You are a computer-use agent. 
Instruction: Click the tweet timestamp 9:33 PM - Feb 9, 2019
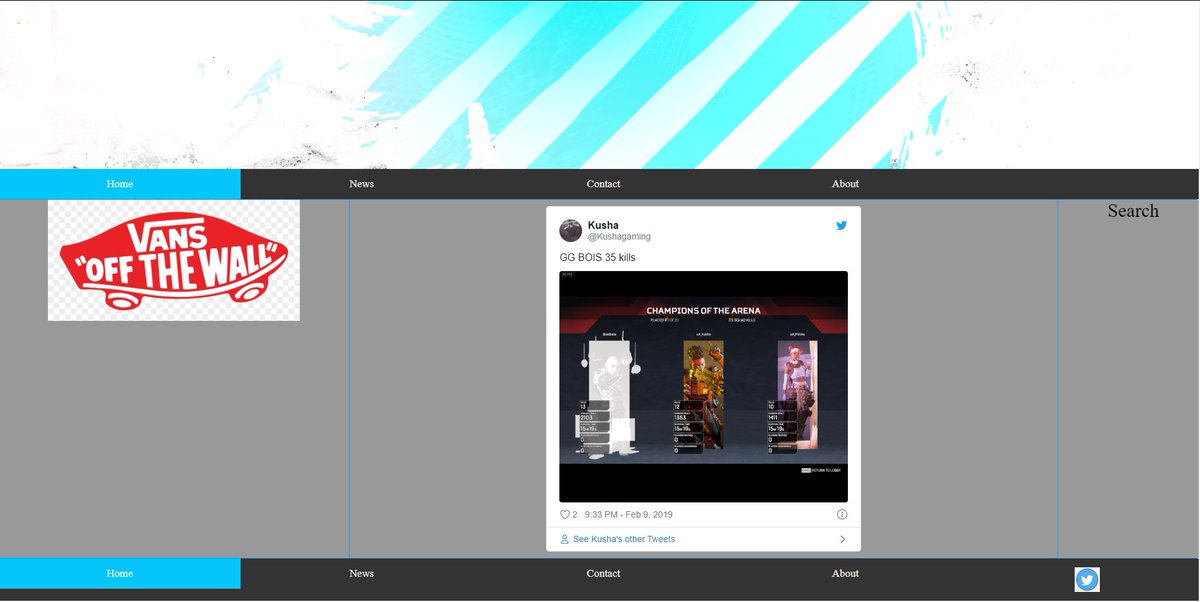628,514
